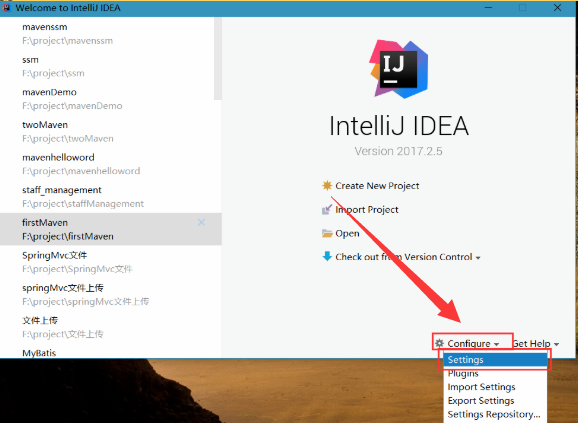Open the mavenDemo recent project
The image size is (578, 423).
[107, 99]
